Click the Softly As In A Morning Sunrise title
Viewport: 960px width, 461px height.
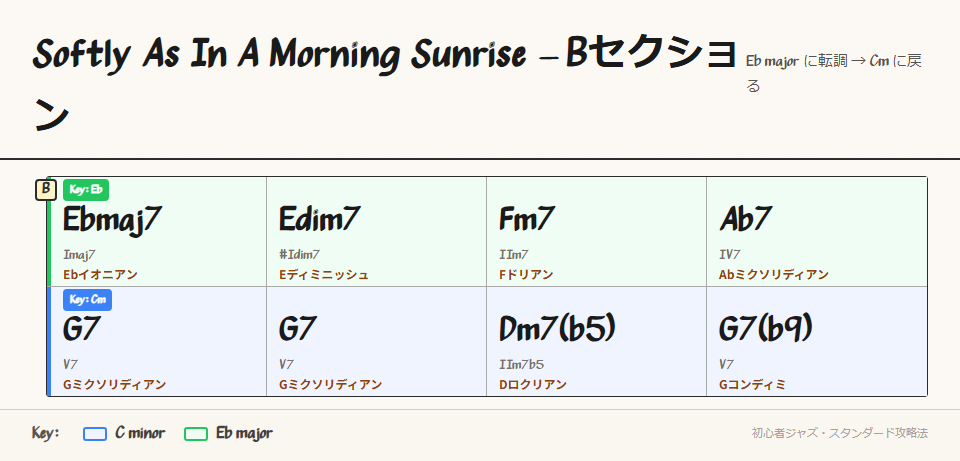(280, 55)
